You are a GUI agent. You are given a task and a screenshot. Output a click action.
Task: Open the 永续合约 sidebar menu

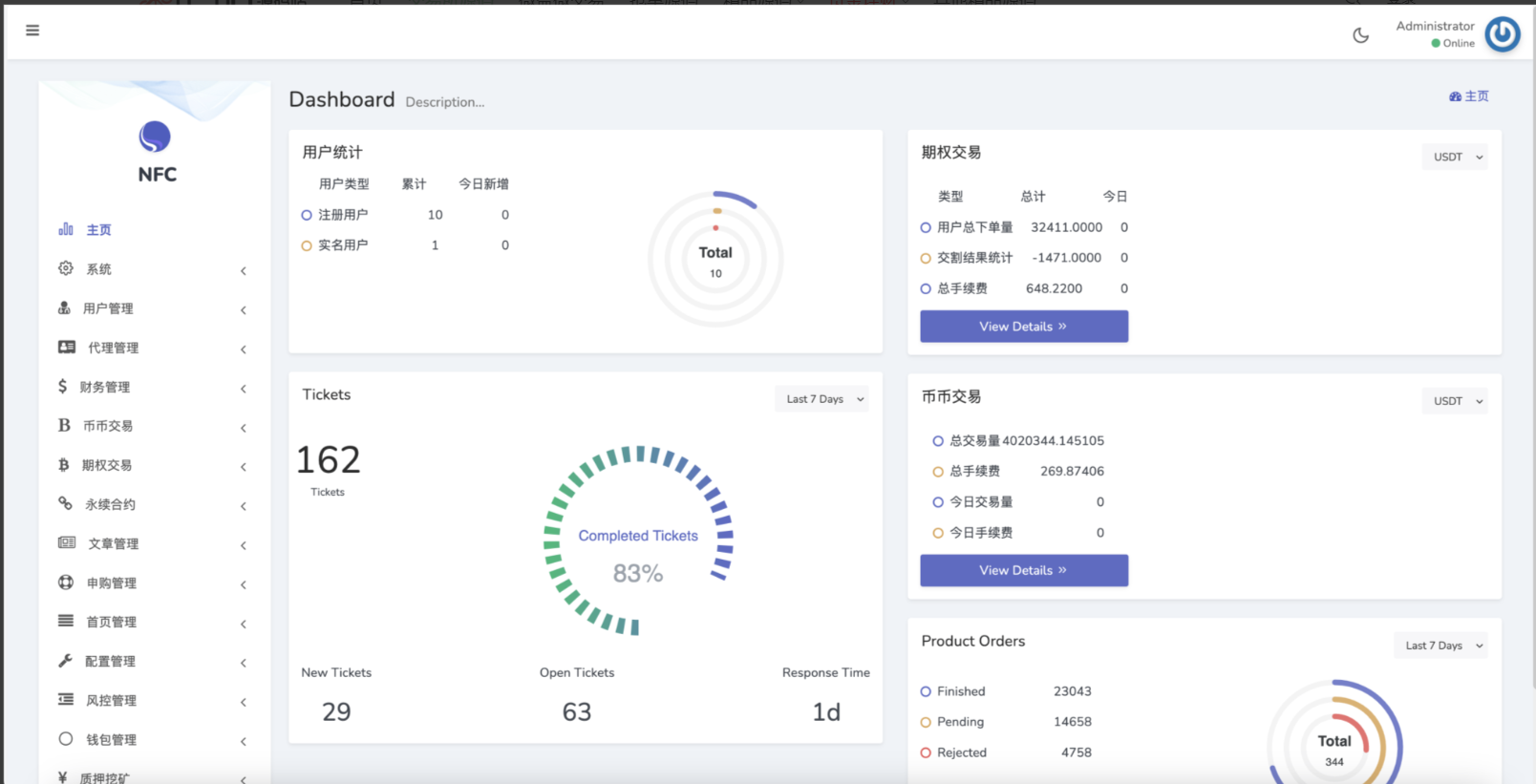pyautogui.click(x=110, y=504)
